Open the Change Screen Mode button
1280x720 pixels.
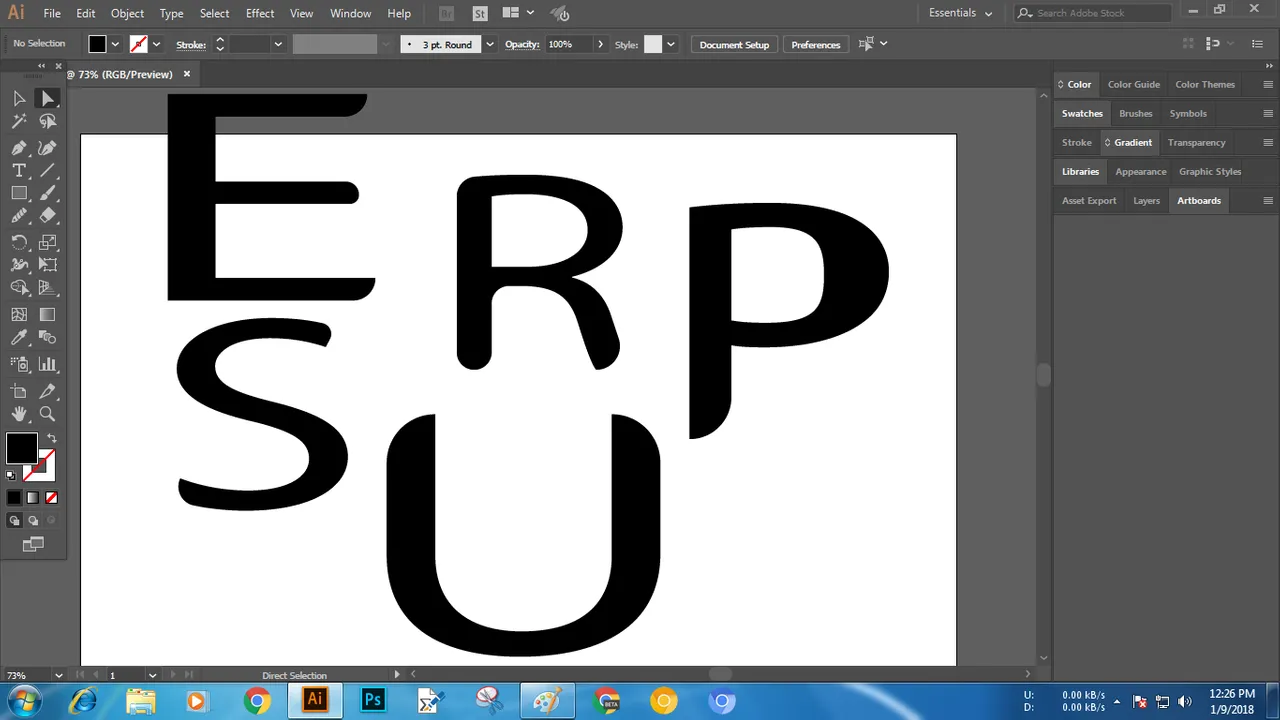[x=33, y=544]
